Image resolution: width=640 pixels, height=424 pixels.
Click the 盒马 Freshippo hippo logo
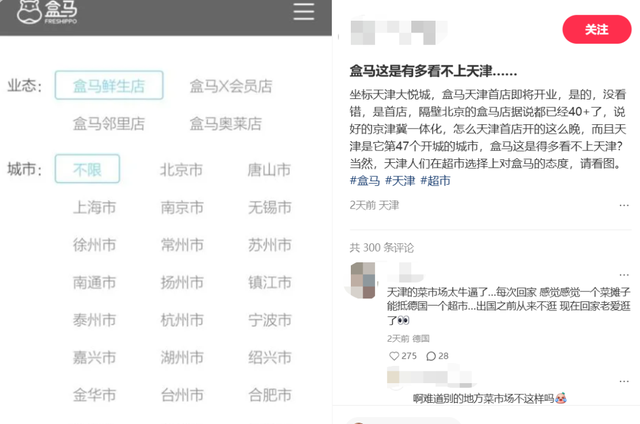coord(47,12)
